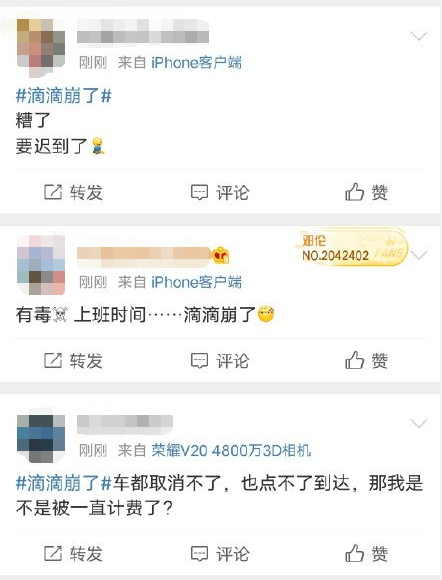
Task: Open first poster's avatar
Action: [x=41, y=43]
